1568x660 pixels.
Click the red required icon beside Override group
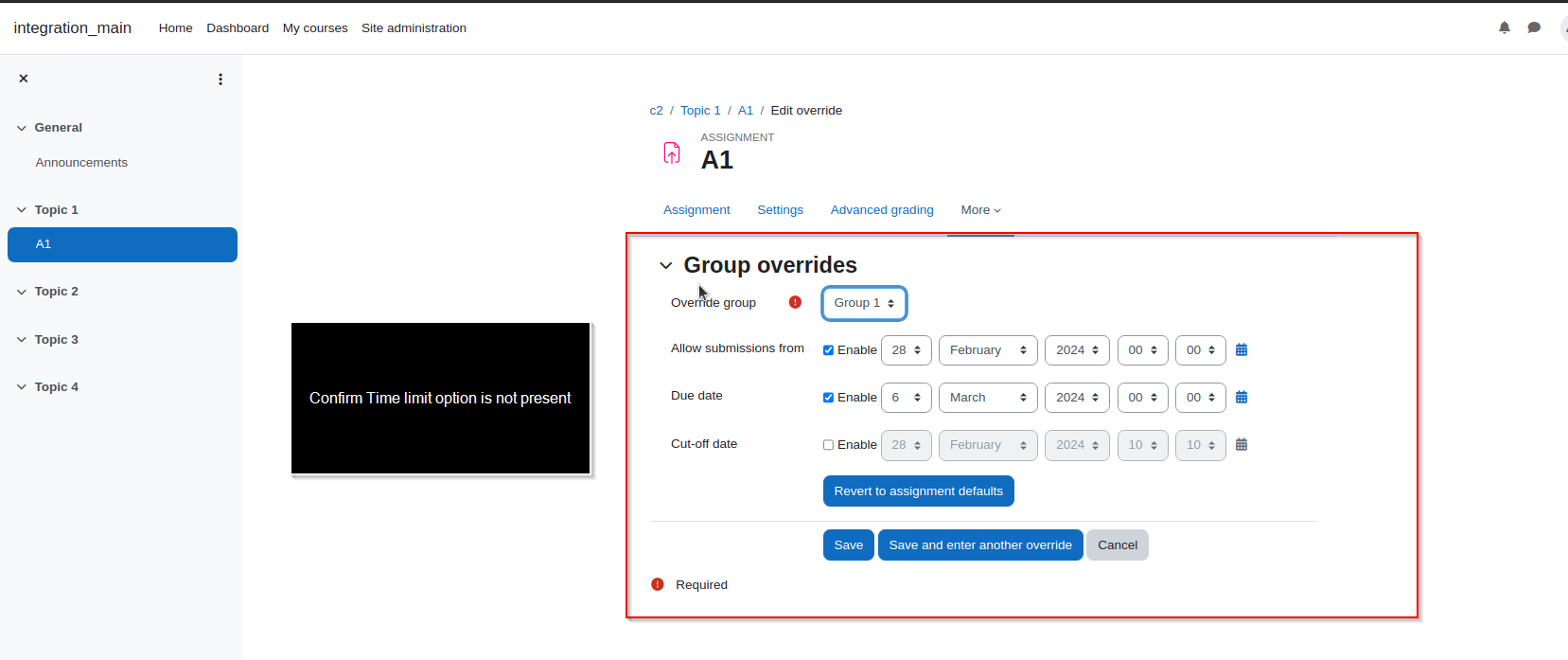pyautogui.click(x=795, y=302)
